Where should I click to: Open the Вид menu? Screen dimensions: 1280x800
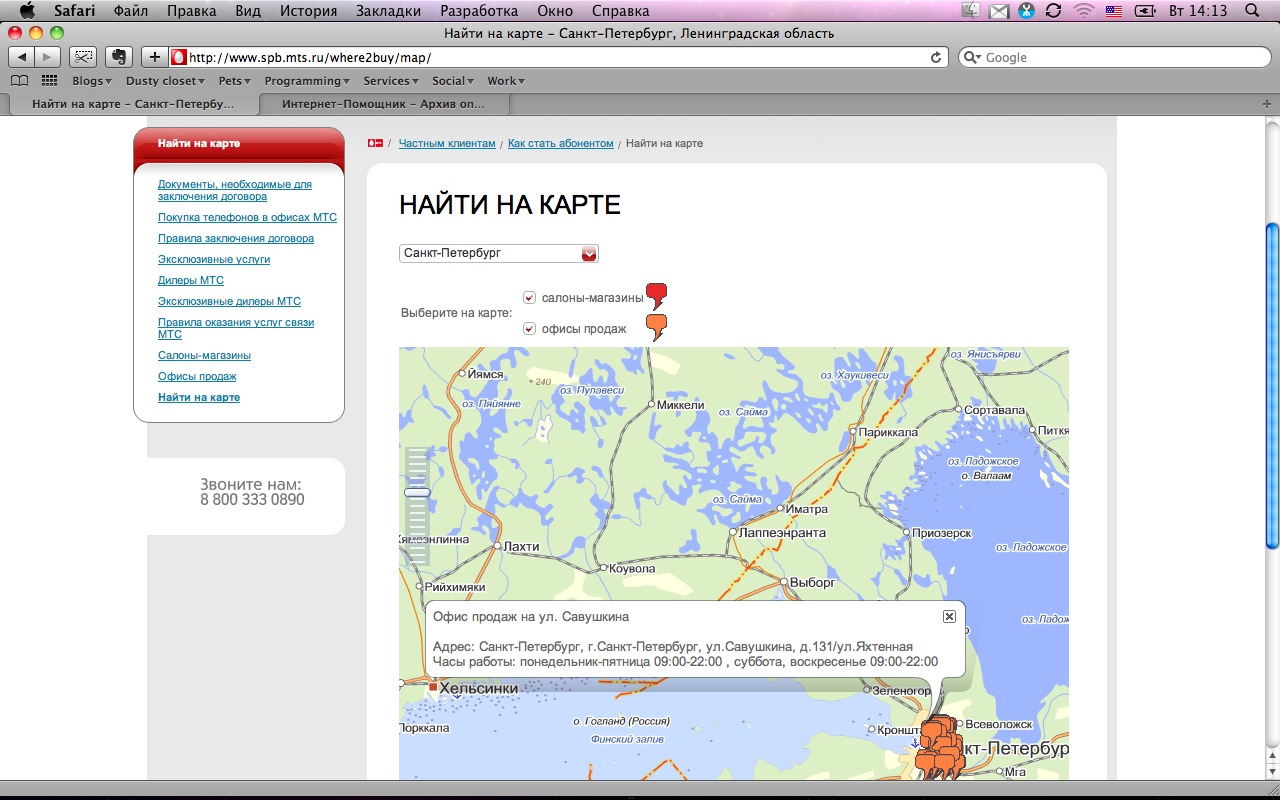[248, 11]
